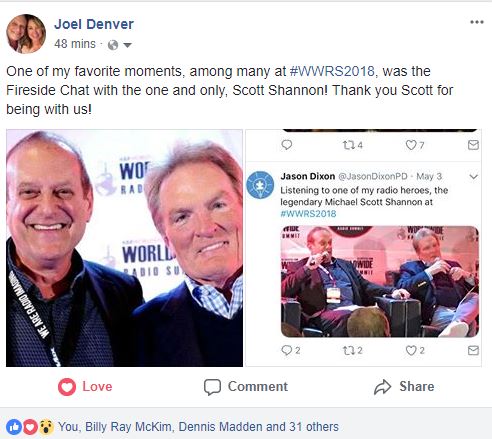
Task: Open Billy Ray McKim's profile
Action: coord(128,427)
